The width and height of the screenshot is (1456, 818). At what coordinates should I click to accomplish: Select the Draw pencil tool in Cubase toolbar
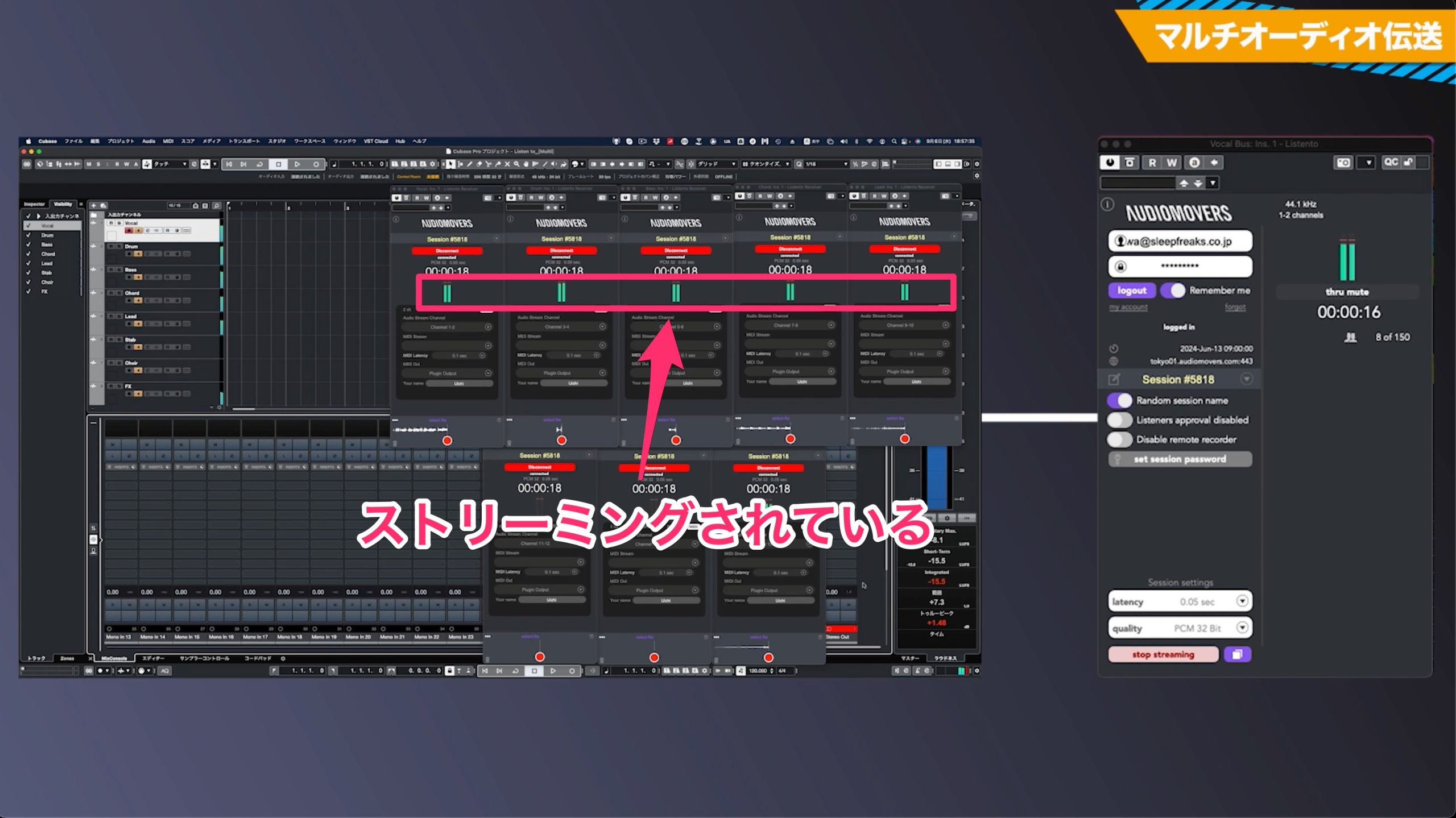coord(469,164)
